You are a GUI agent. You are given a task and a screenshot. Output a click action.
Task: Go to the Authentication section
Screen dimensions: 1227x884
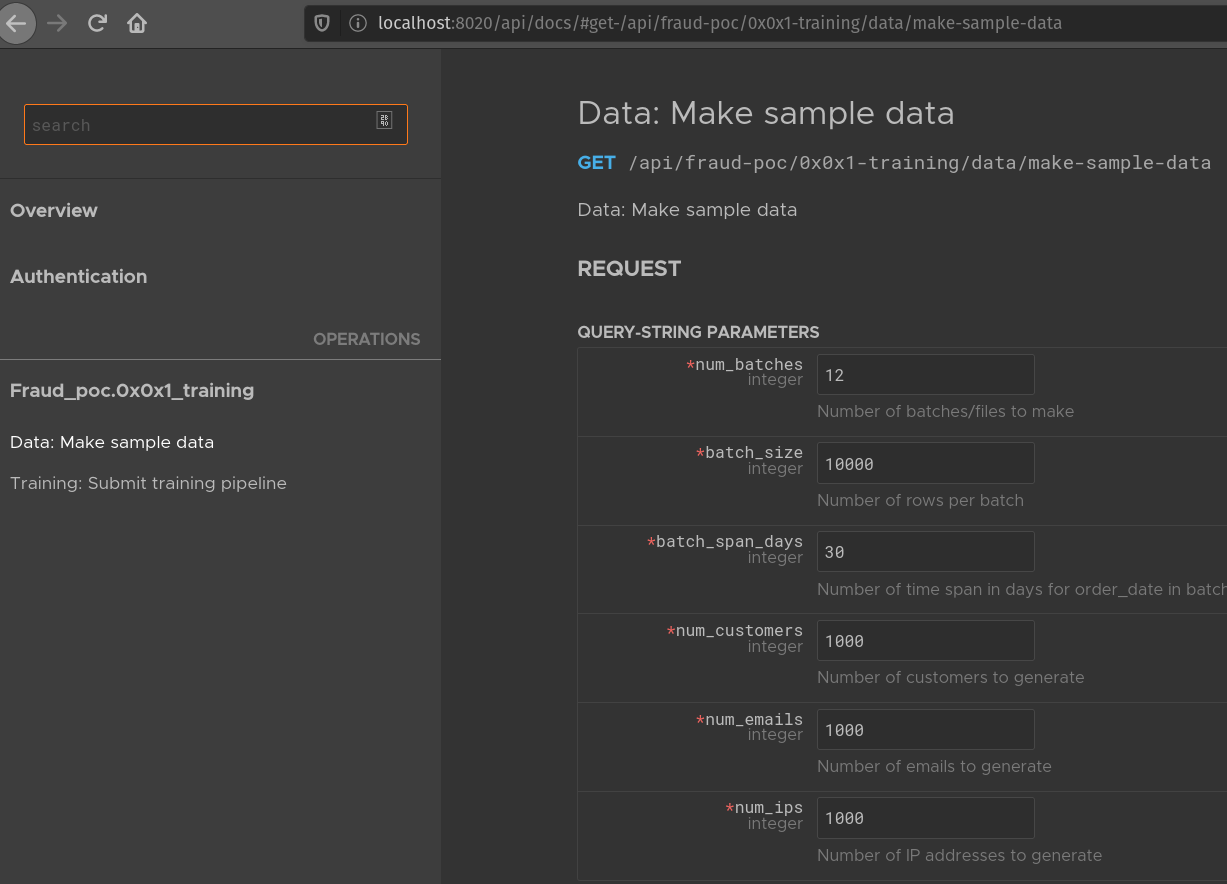[x=78, y=277]
